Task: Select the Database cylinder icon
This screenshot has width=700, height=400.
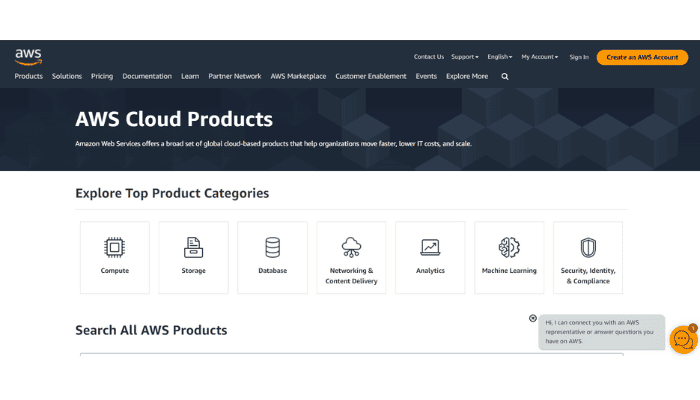Action: (272, 247)
